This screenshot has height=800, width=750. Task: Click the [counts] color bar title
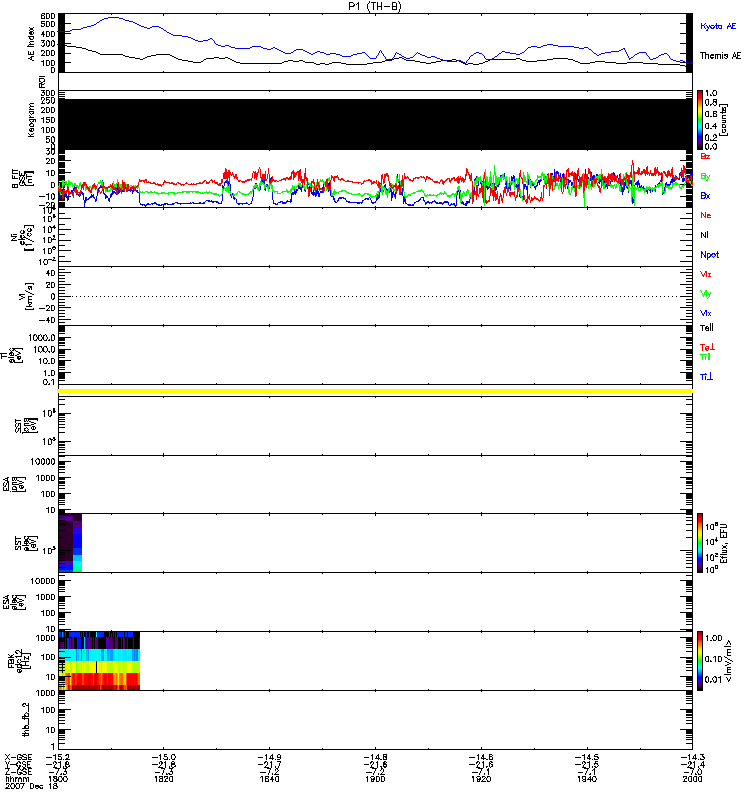pyautogui.click(x=723, y=120)
